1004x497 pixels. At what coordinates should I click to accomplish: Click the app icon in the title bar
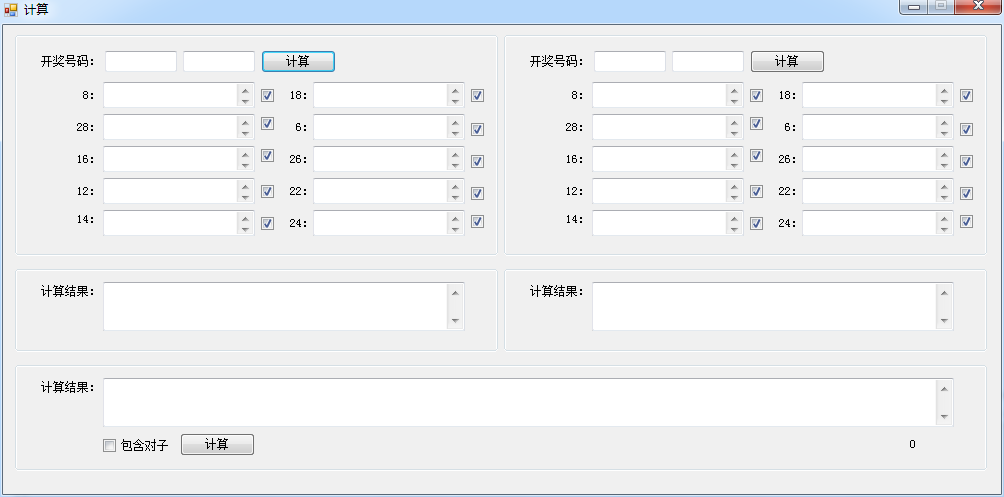[11, 9]
